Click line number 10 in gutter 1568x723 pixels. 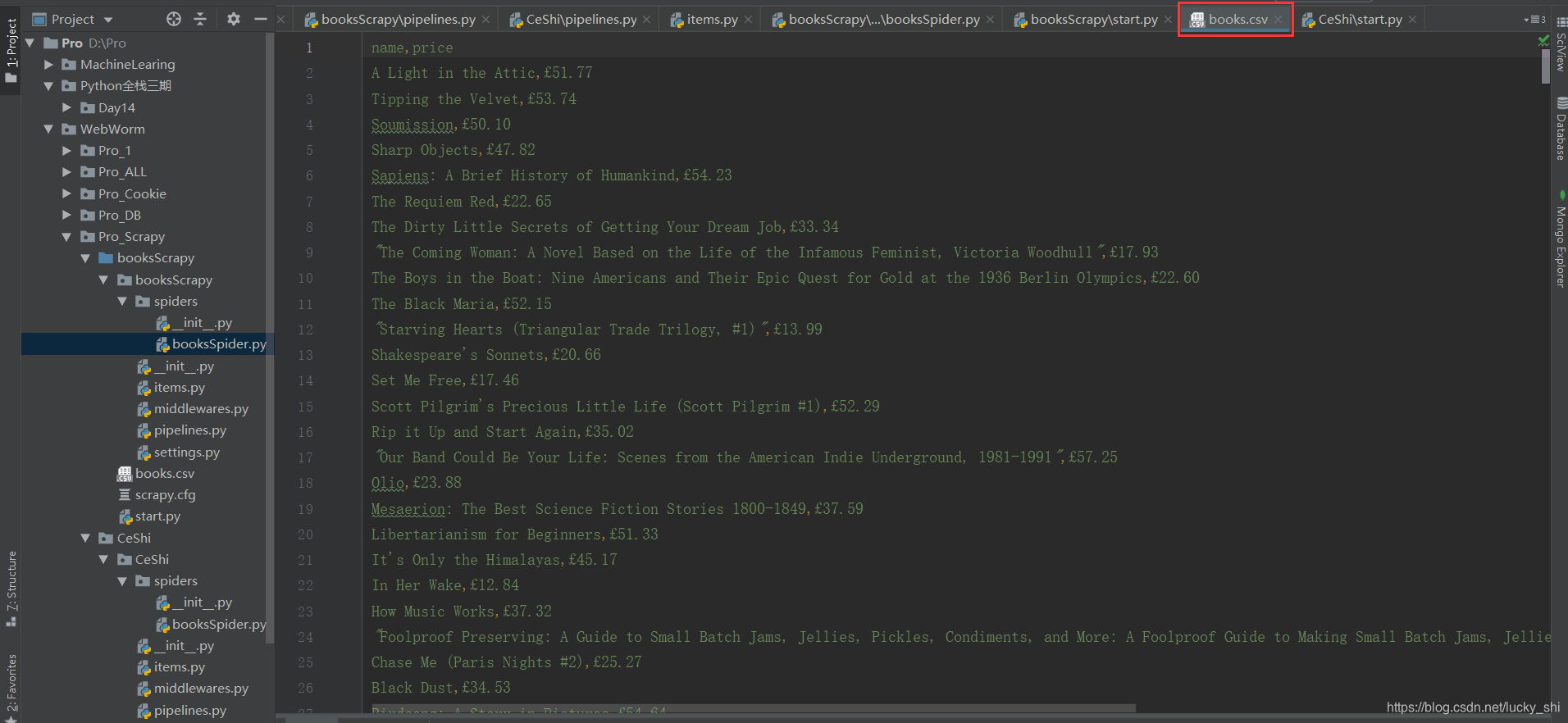(x=305, y=278)
